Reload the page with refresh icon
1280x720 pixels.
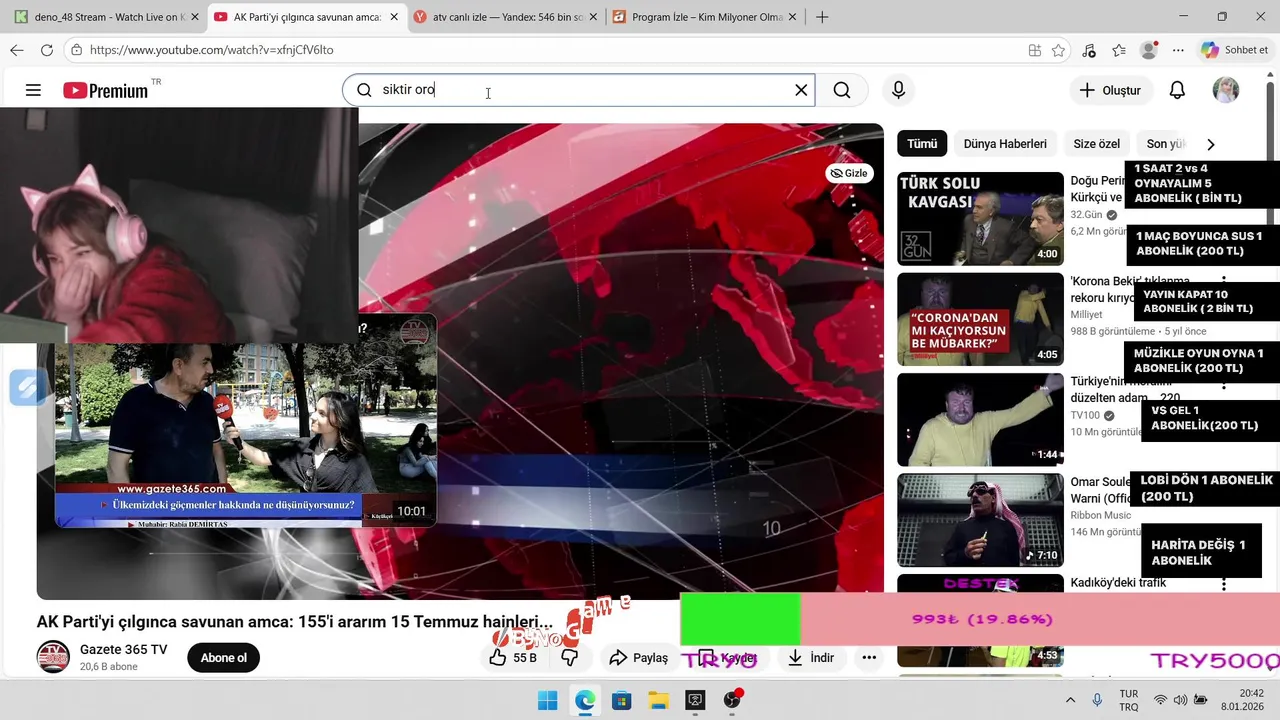[46, 50]
